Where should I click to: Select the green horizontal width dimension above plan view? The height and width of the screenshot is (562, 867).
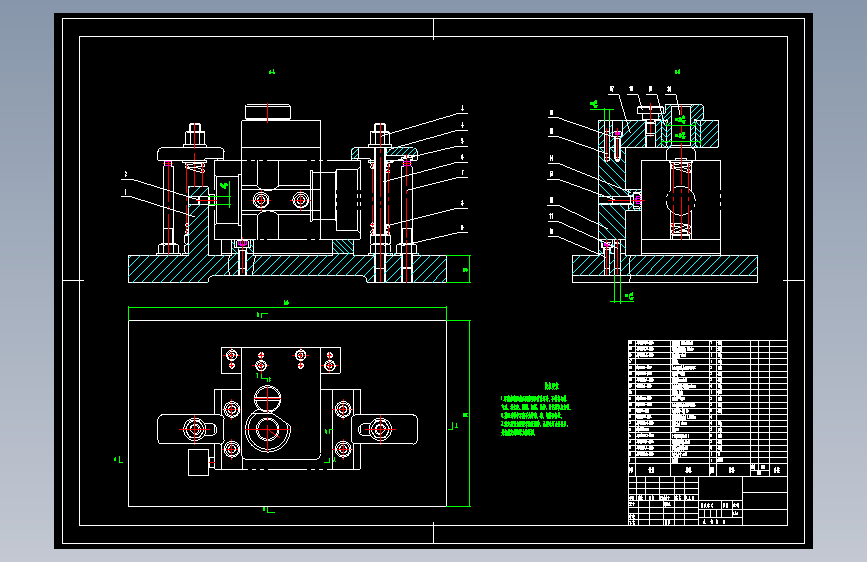click(x=288, y=306)
